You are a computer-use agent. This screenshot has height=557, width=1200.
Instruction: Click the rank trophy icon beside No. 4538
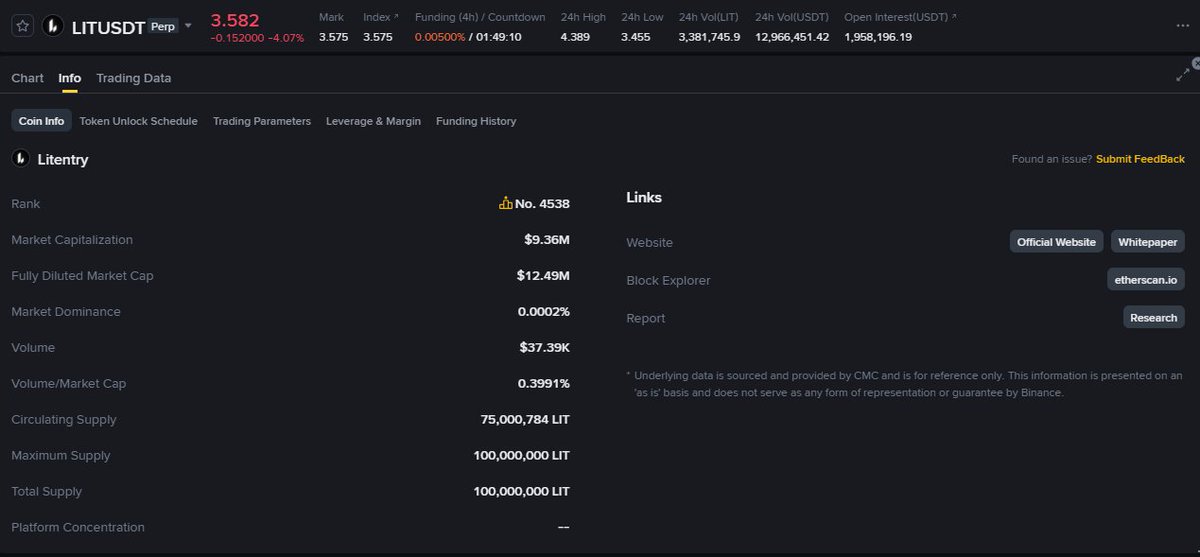pyautogui.click(x=505, y=203)
